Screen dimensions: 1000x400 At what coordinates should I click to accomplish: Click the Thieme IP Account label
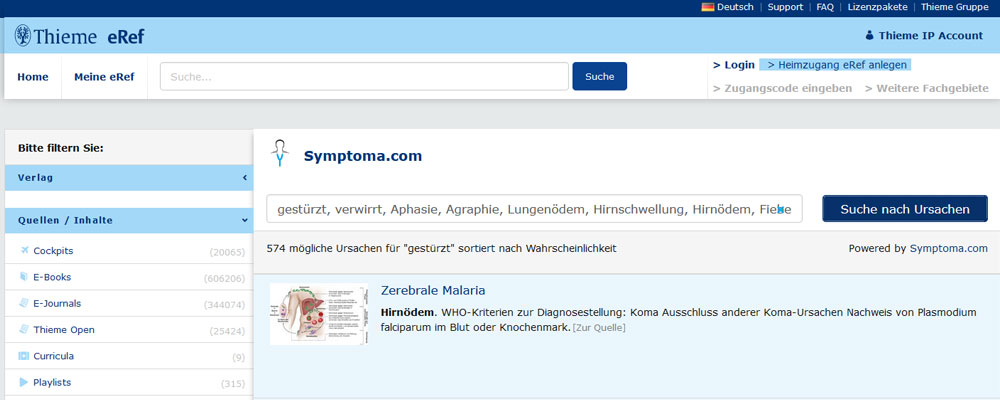click(930, 36)
